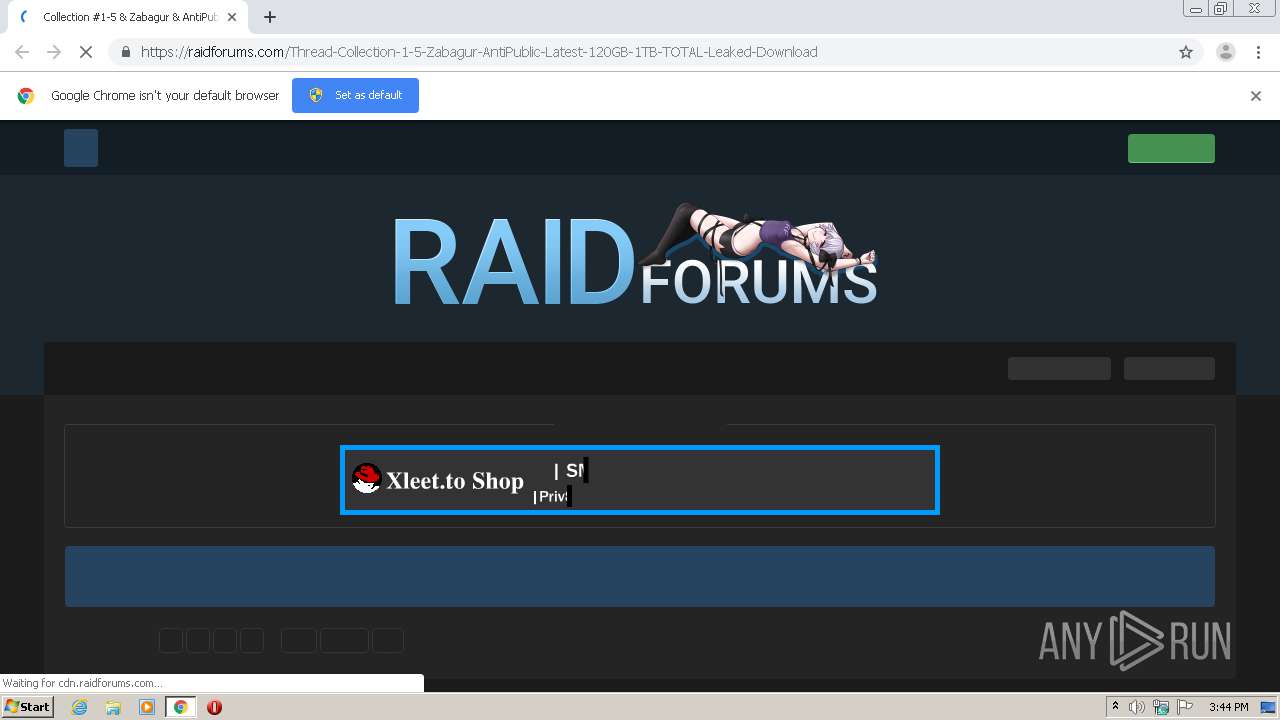
Task: Open Chrome three-dot menu
Action: coord(1258,52)
